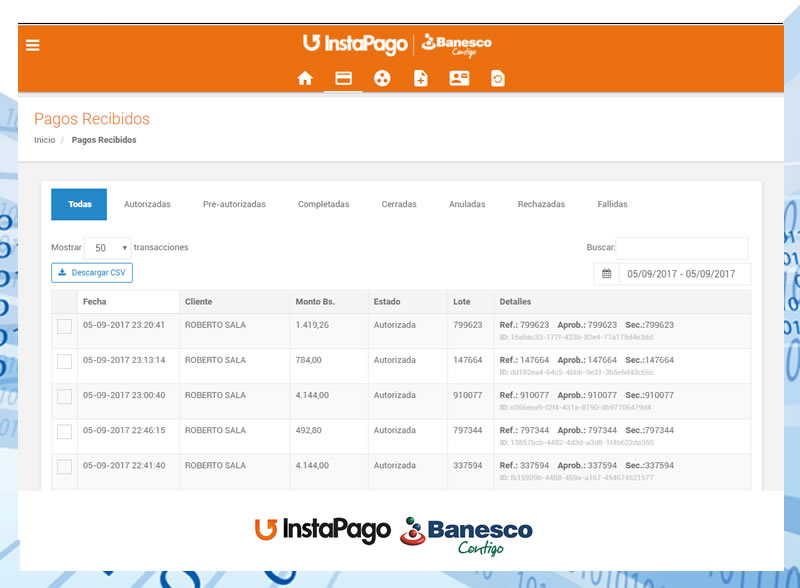This screenshot has height=588, width=800.
Task: Select amount 492,80
Action: (x=309, y=430)
